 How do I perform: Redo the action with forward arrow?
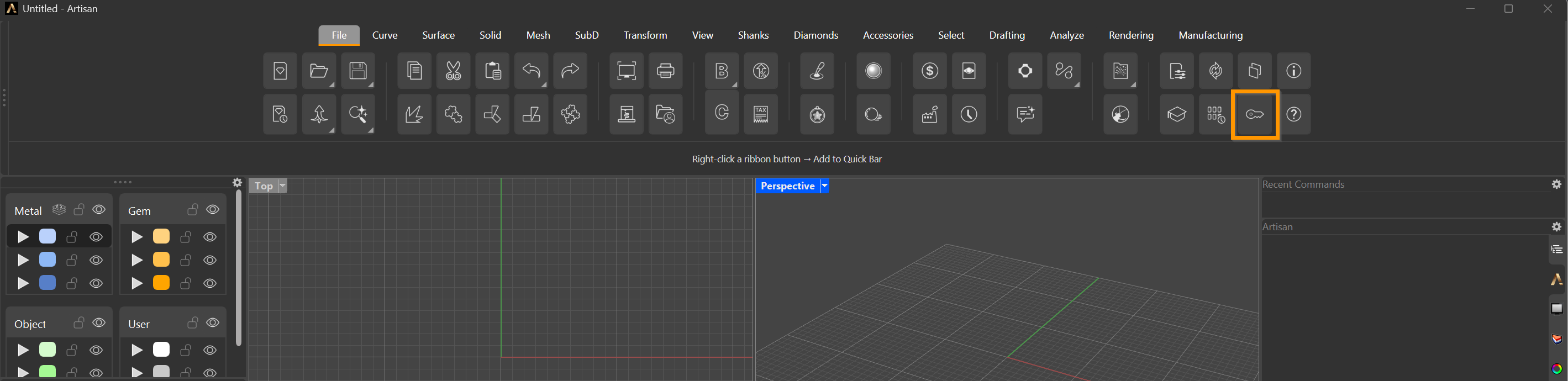(x=570, y=71)
